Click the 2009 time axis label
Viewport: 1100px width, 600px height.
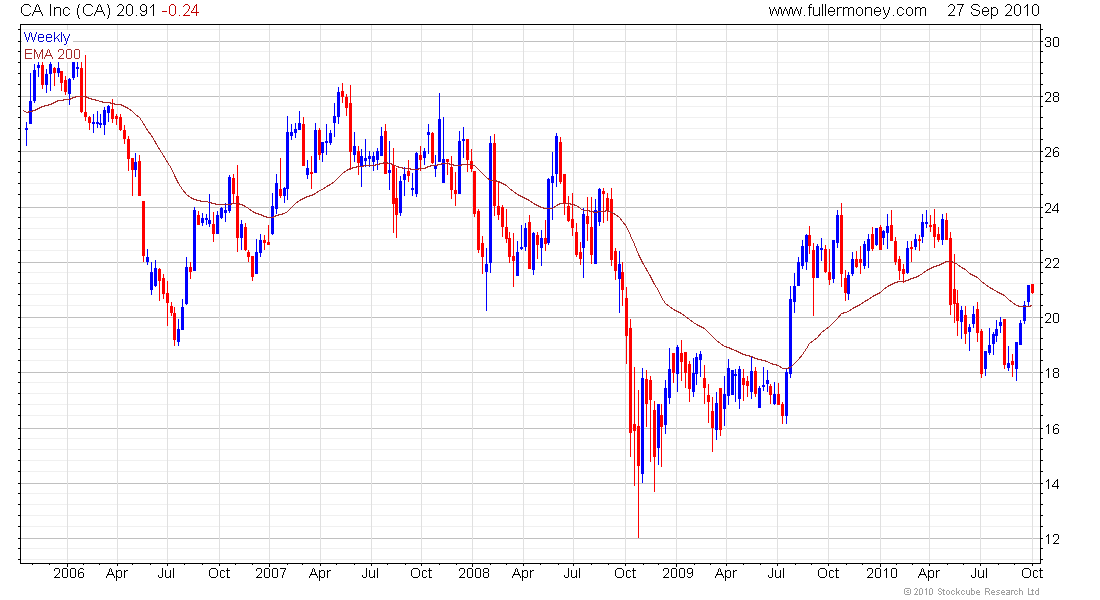(678, 573)
